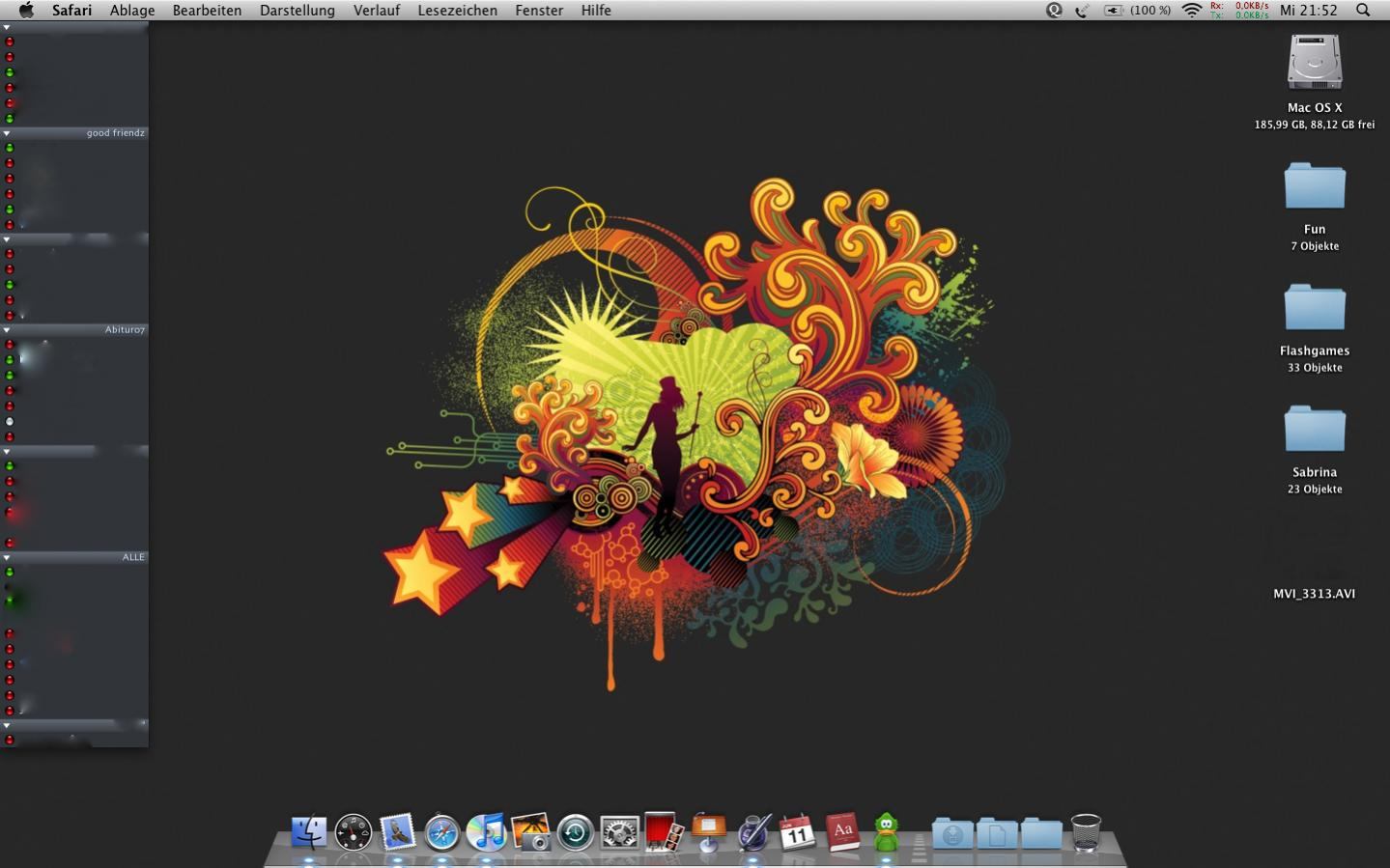1390x868 pixels.
Task: Select the MVI_3313.AVI file on the desktop
Action: pyautogui.click(x=1314, y=593)
